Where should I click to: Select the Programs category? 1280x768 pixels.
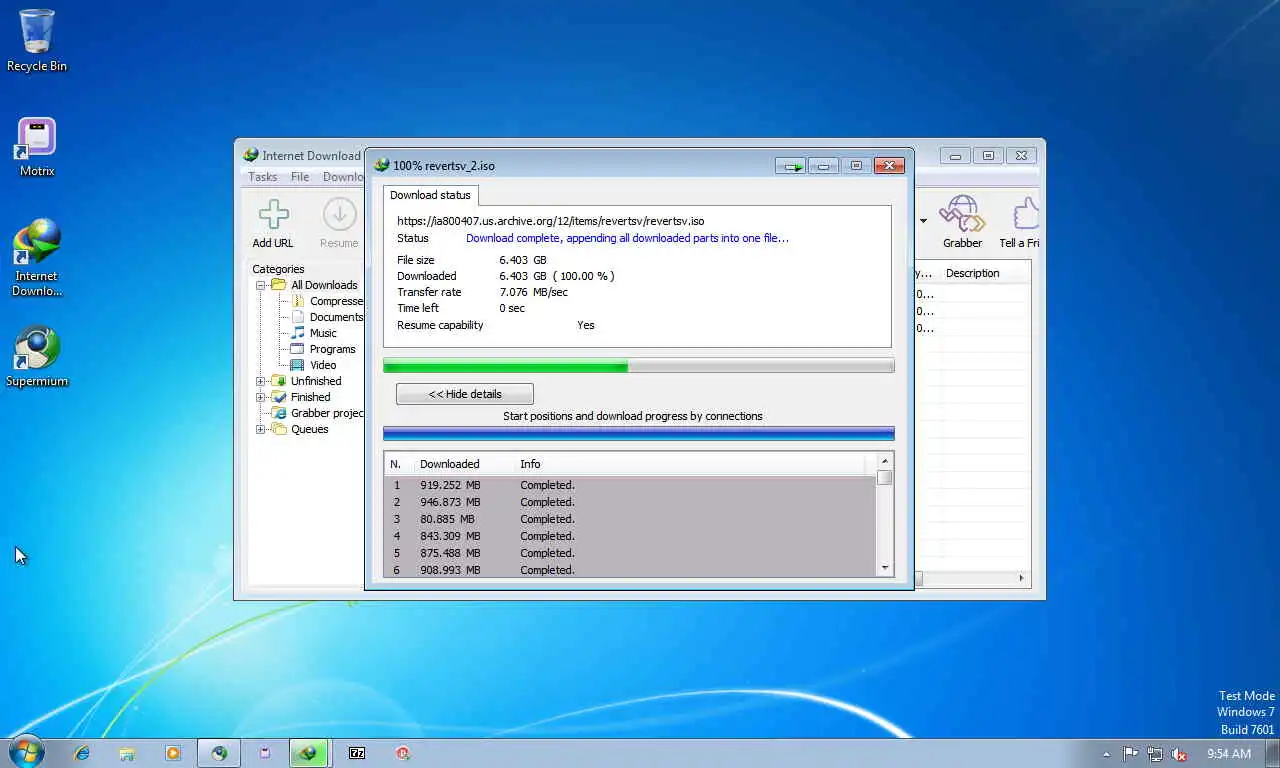pos(332,349)
